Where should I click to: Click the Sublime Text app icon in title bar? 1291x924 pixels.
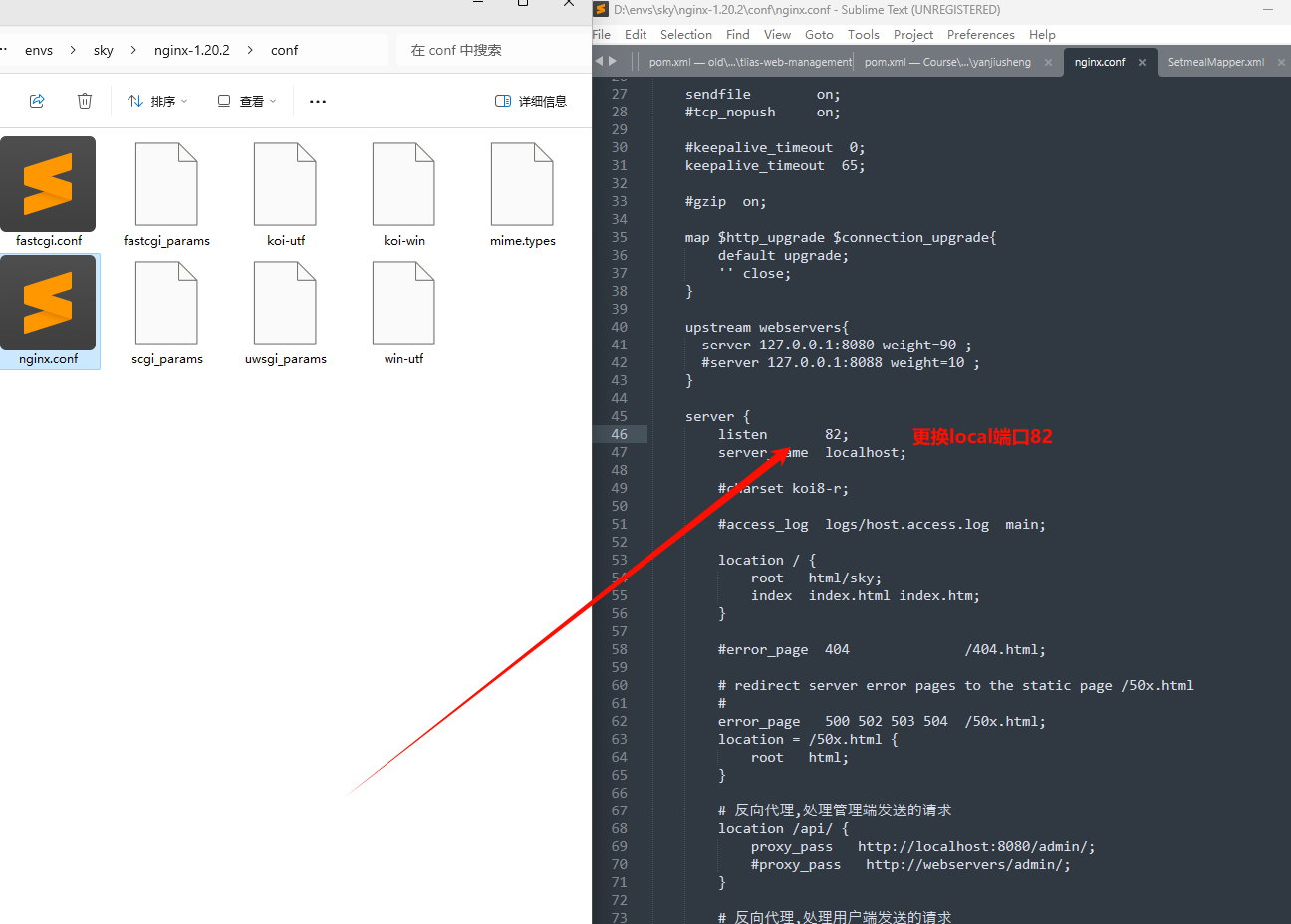pyautogui.click(x=601, y=10)
